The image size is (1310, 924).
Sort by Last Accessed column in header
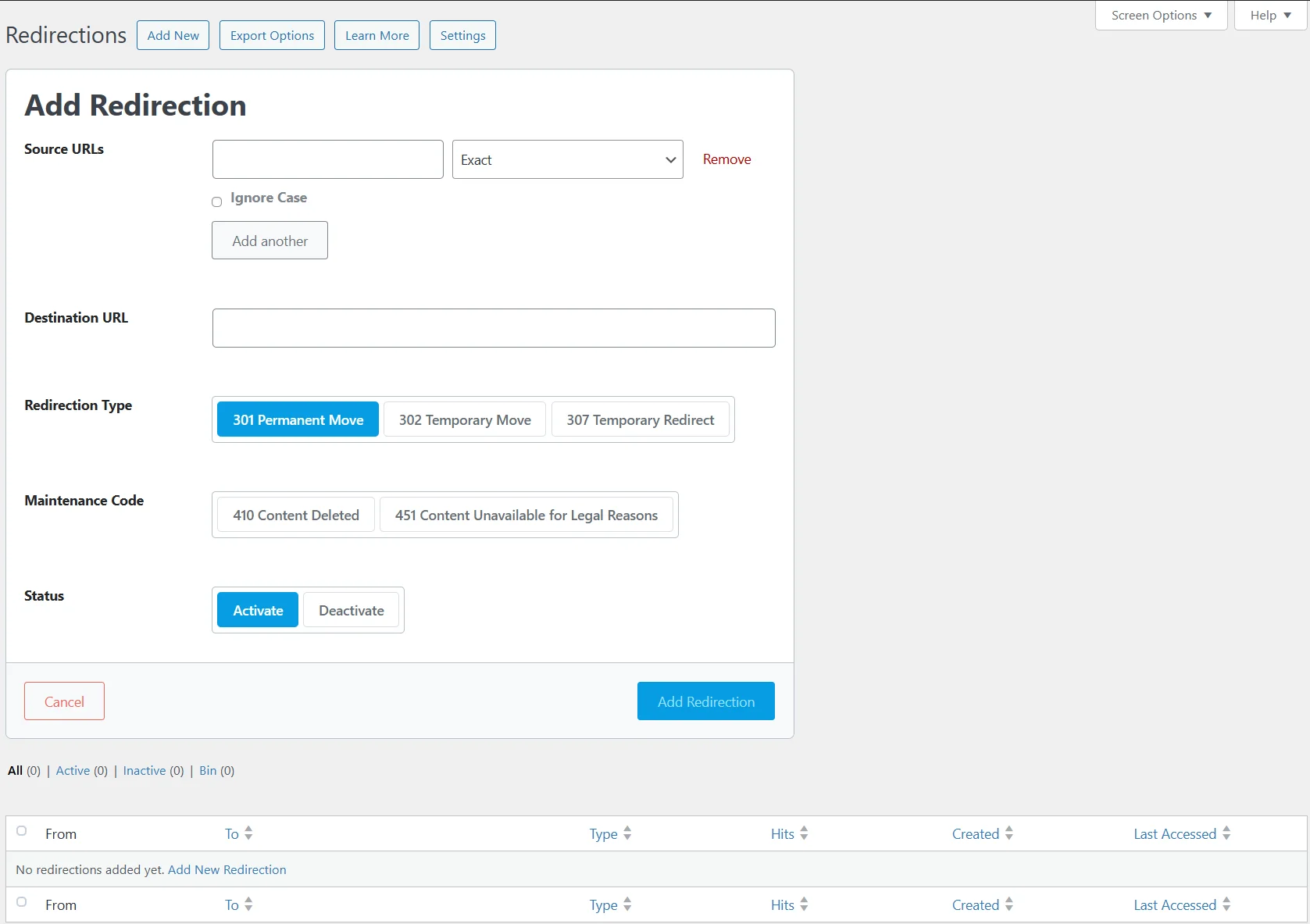[x=1183, y=833]
